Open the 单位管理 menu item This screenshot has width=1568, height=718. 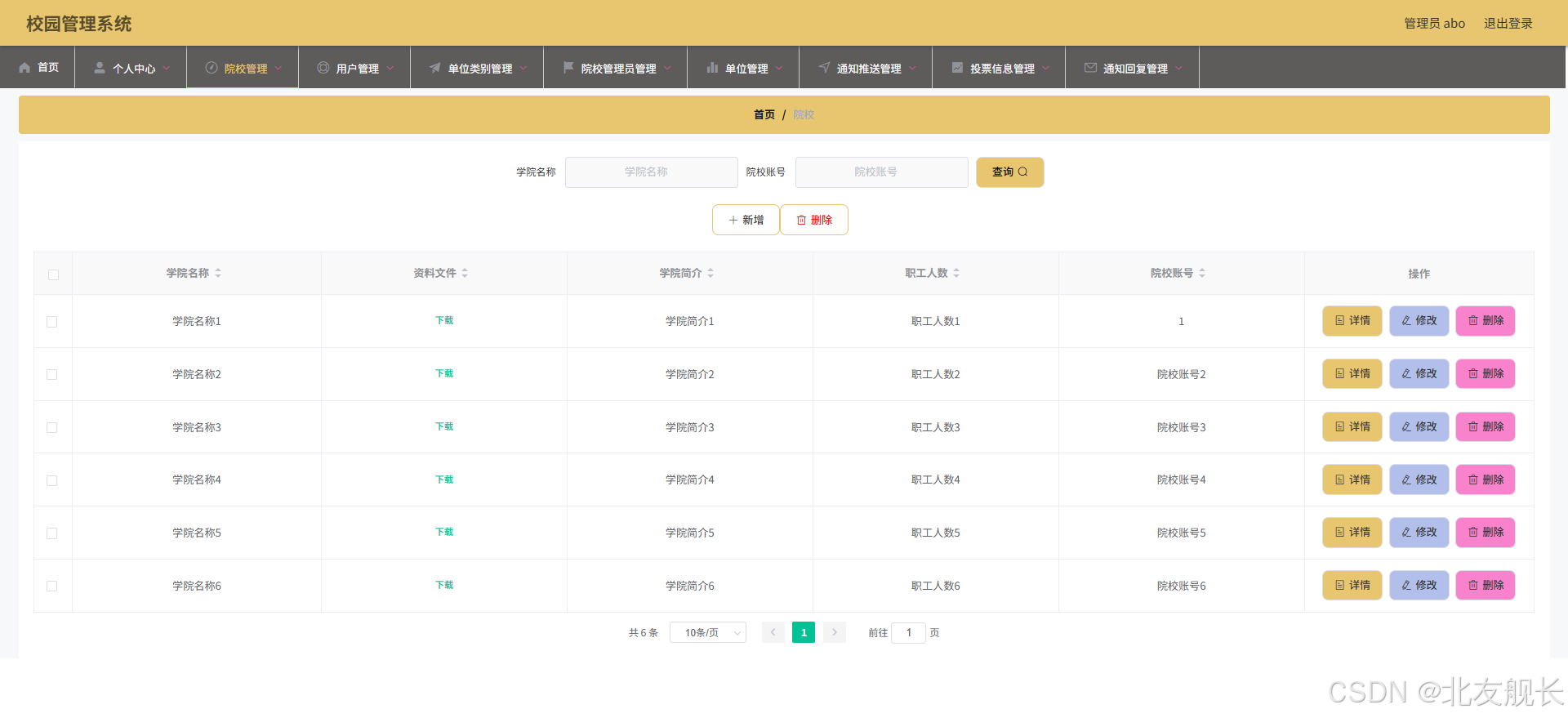click(743, 67)
